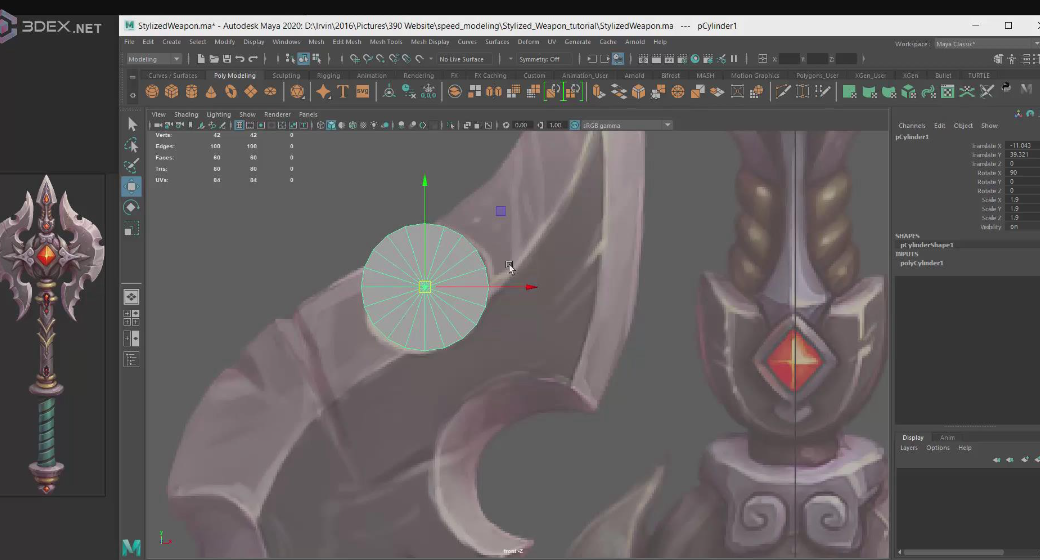Click the SVG import shelf icon
This screenshot has height=560, width=1040.
coord(362,92)
